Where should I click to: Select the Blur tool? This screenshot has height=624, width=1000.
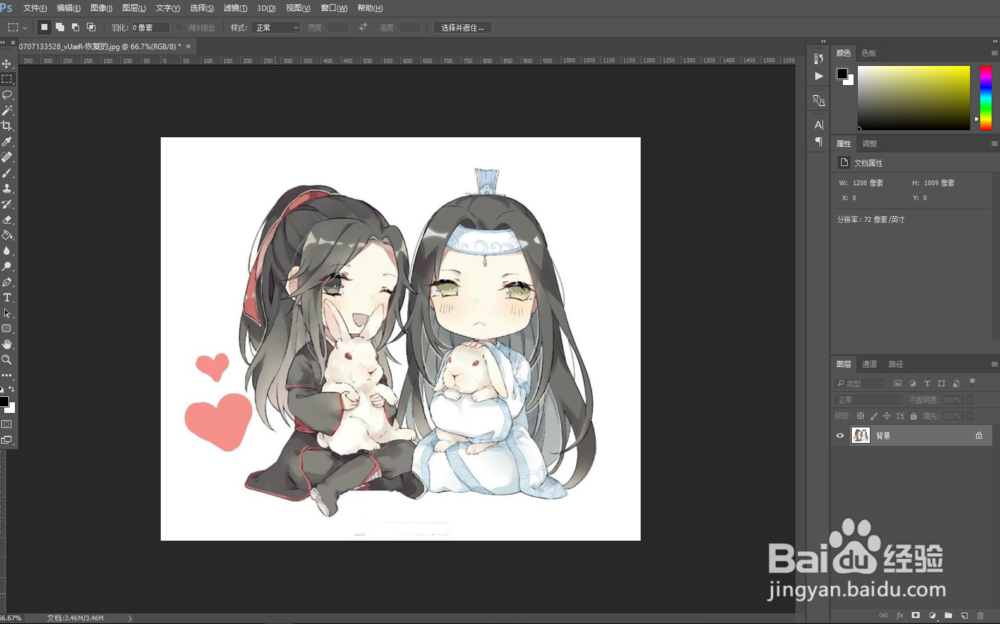pos(7,251)
